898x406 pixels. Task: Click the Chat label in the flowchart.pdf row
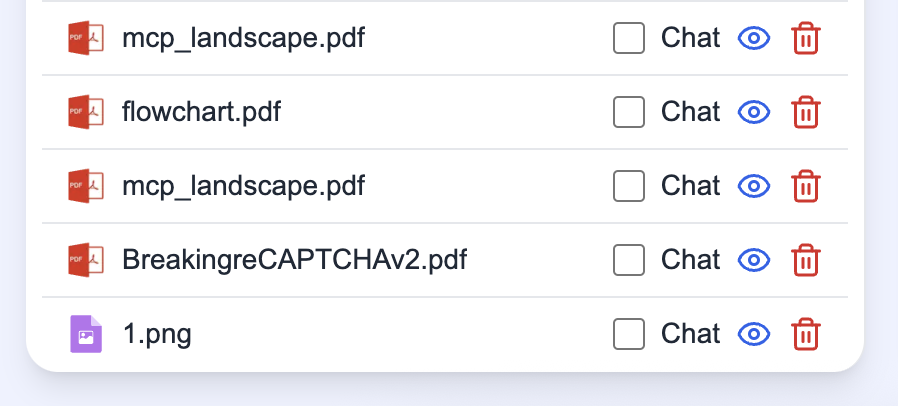click(x=690, y=112)
